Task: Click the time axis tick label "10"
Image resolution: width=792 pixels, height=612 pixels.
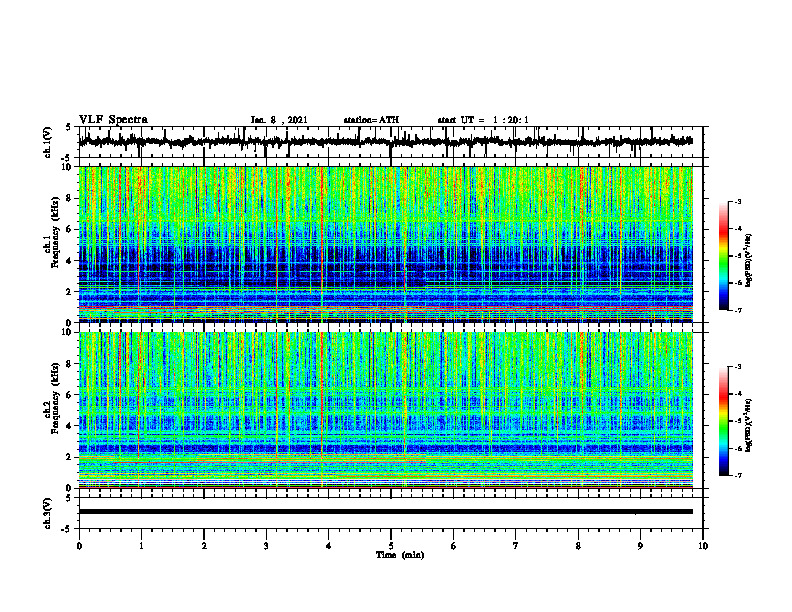Action: pyautogui.click(x=703, y=546)
